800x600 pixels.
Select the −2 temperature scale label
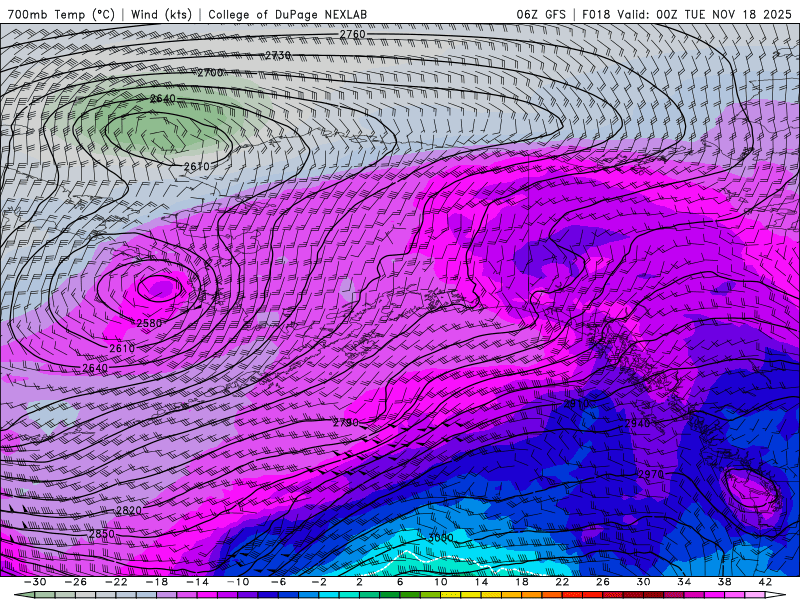tap(319, 582)
